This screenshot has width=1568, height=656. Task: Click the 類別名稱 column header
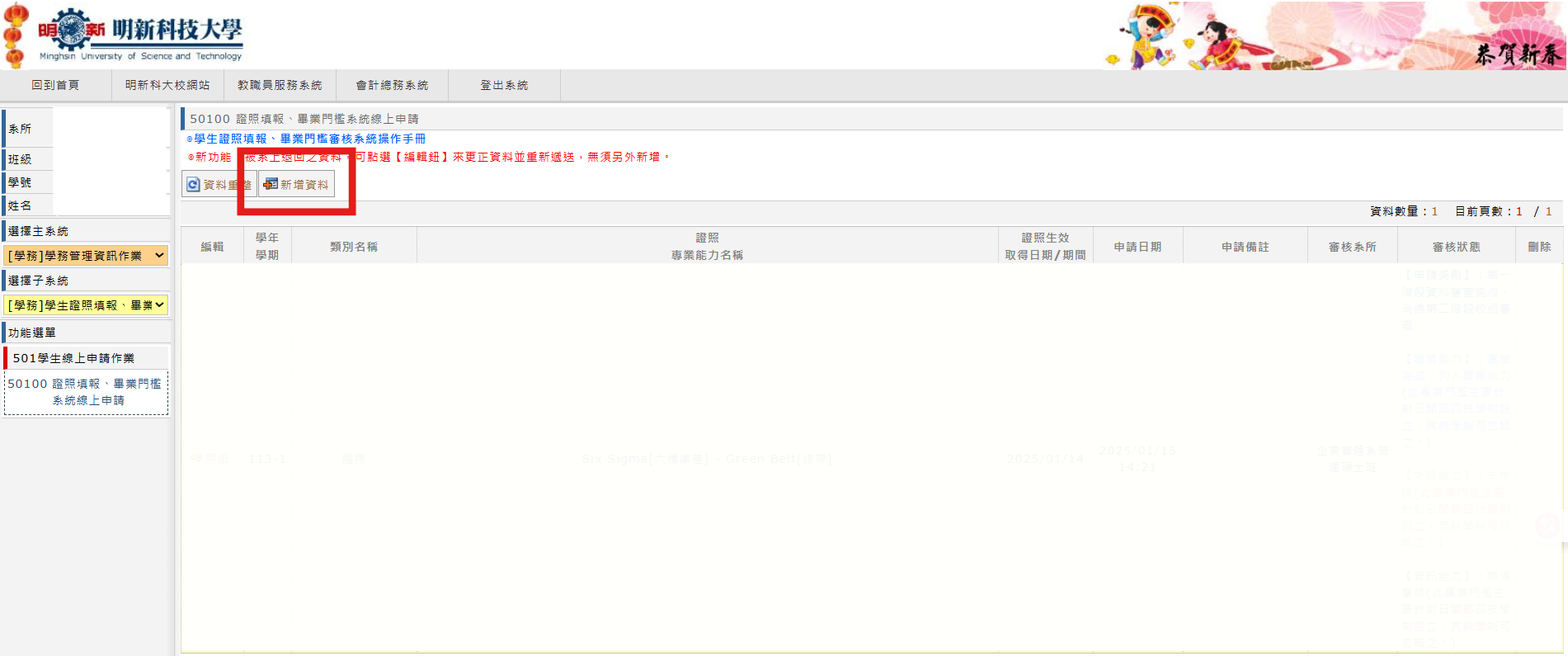coord(354,247)
